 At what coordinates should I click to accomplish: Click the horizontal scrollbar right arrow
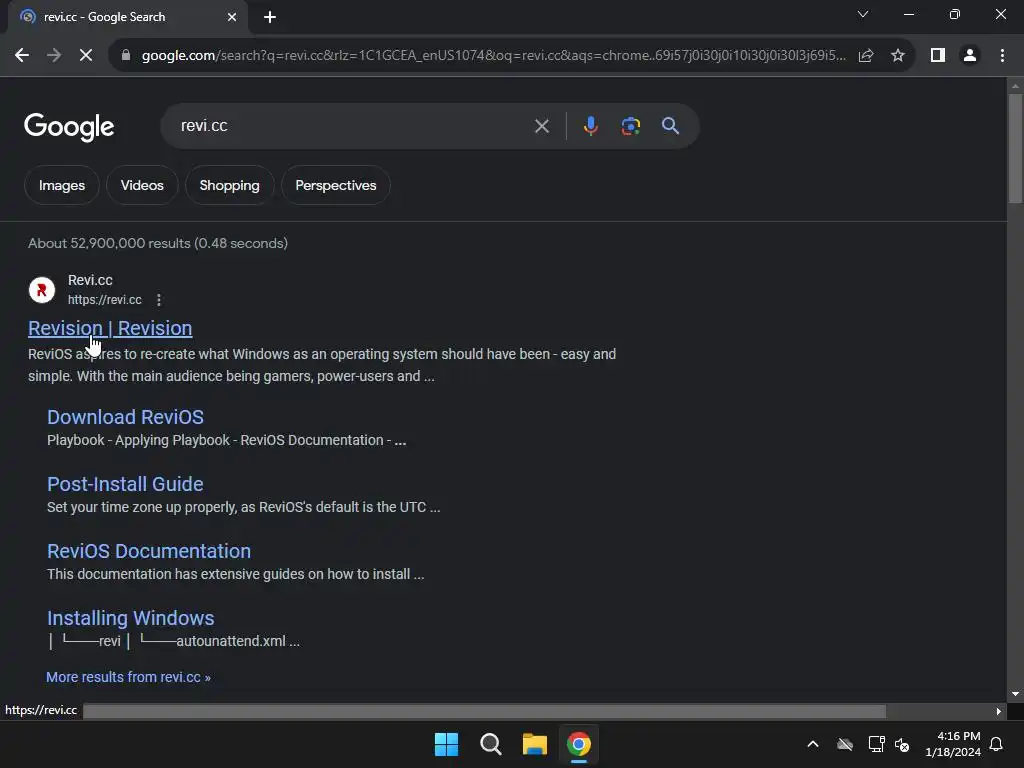coord(999,711)
